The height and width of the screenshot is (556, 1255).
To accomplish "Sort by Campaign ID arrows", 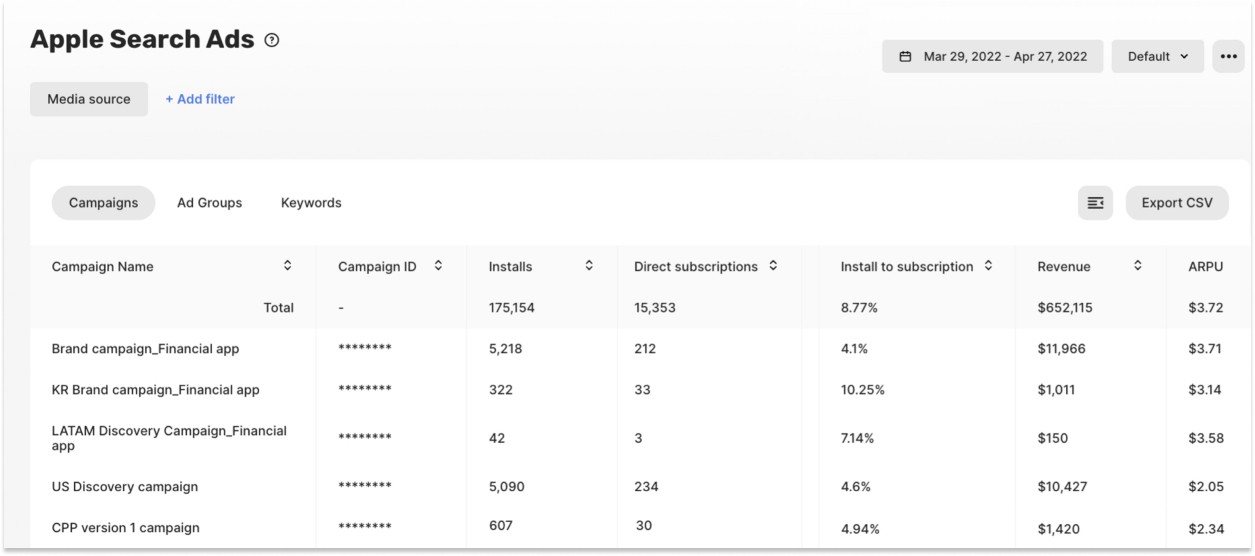I will [438, 266].
